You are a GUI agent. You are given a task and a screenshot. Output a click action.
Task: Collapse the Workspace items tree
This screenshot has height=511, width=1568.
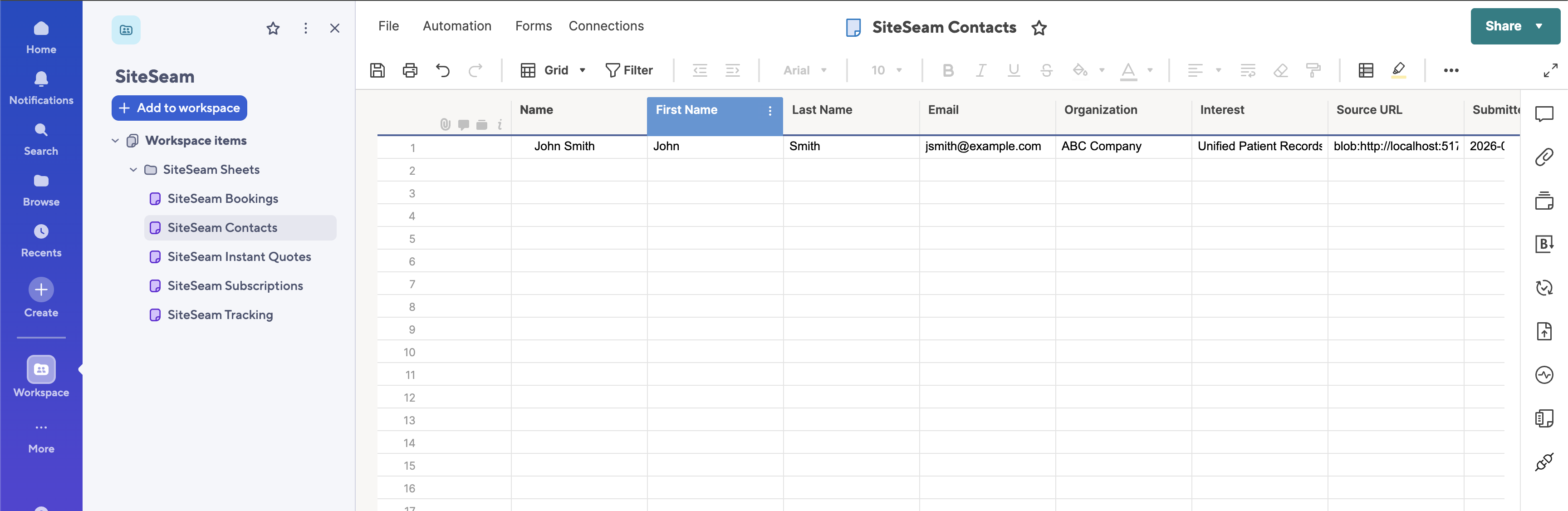115,141
